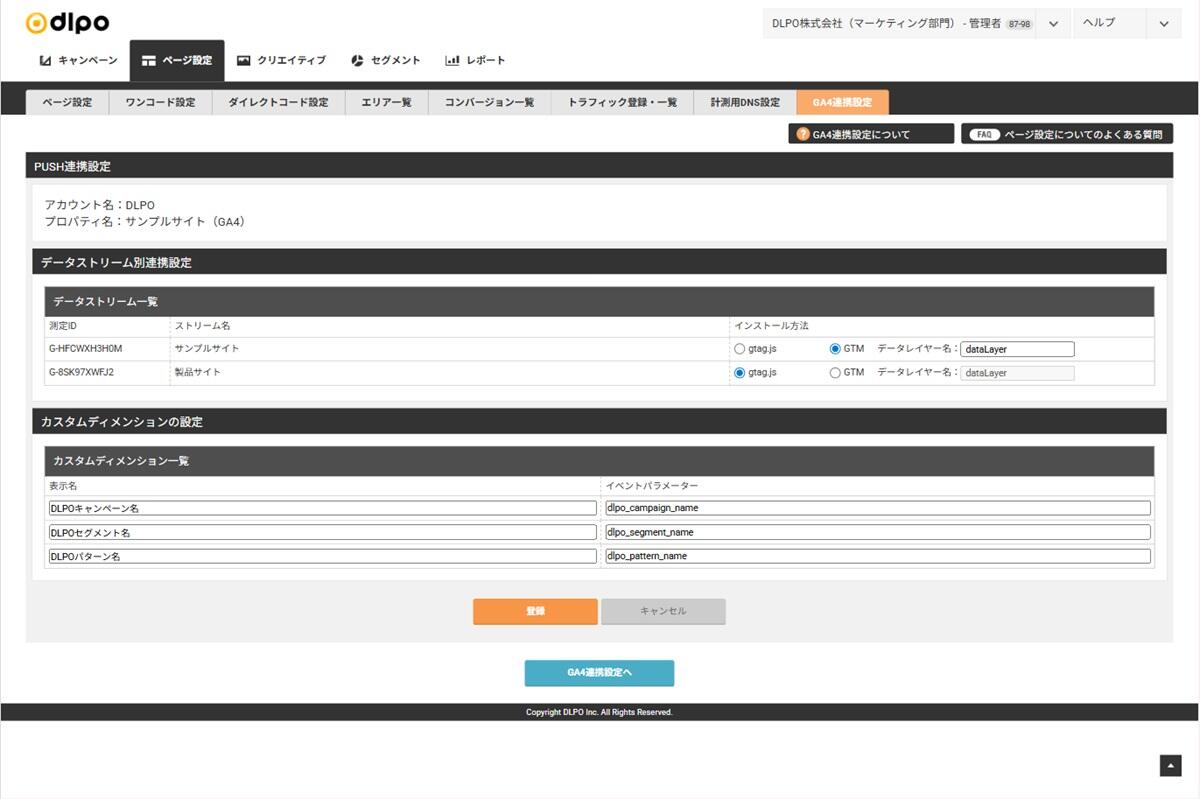1200x799 pixels.
Task: Select GTM for 製品サイト stream
Action: tap(835, 373)
